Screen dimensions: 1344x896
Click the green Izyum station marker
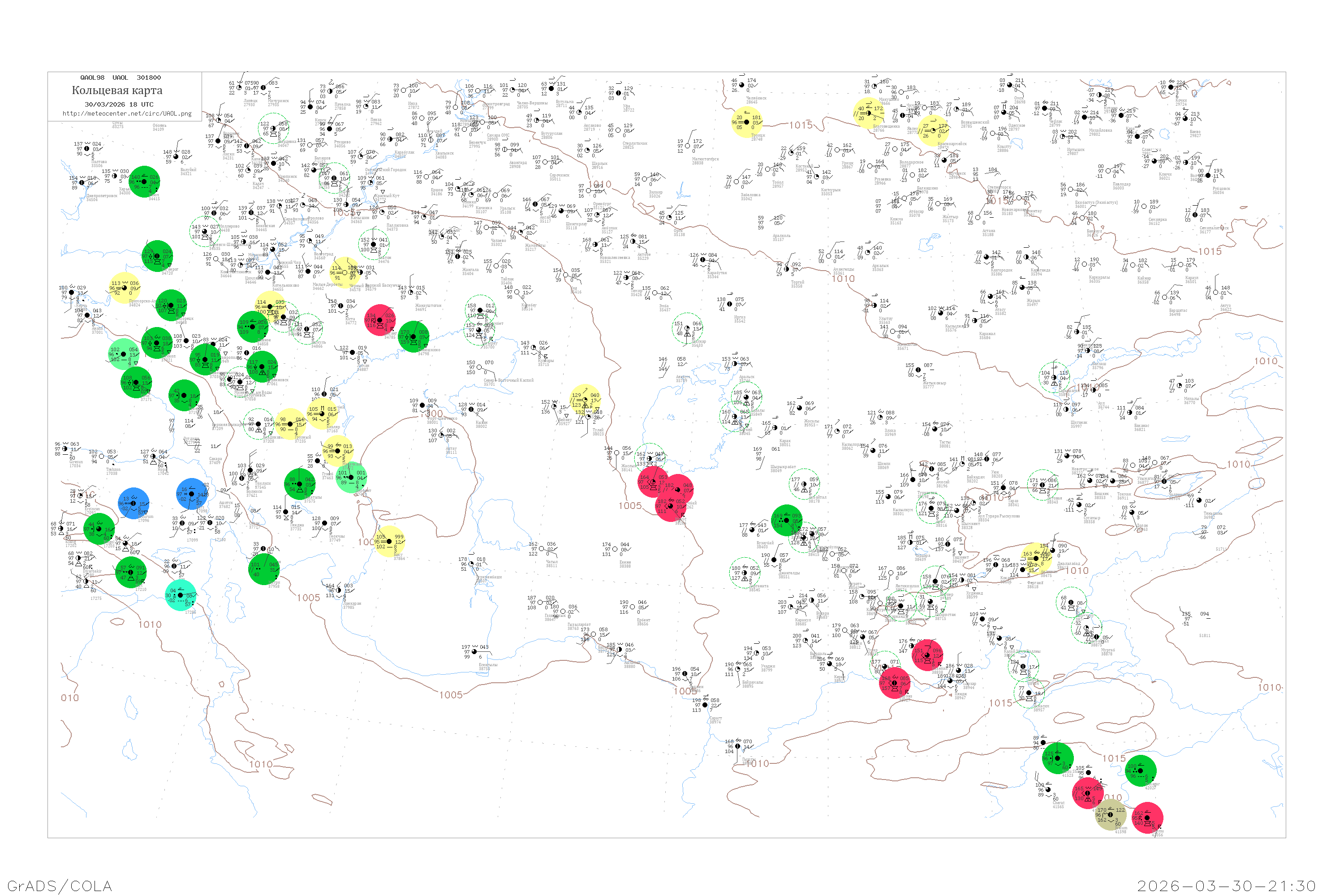(x=144, y=182)
